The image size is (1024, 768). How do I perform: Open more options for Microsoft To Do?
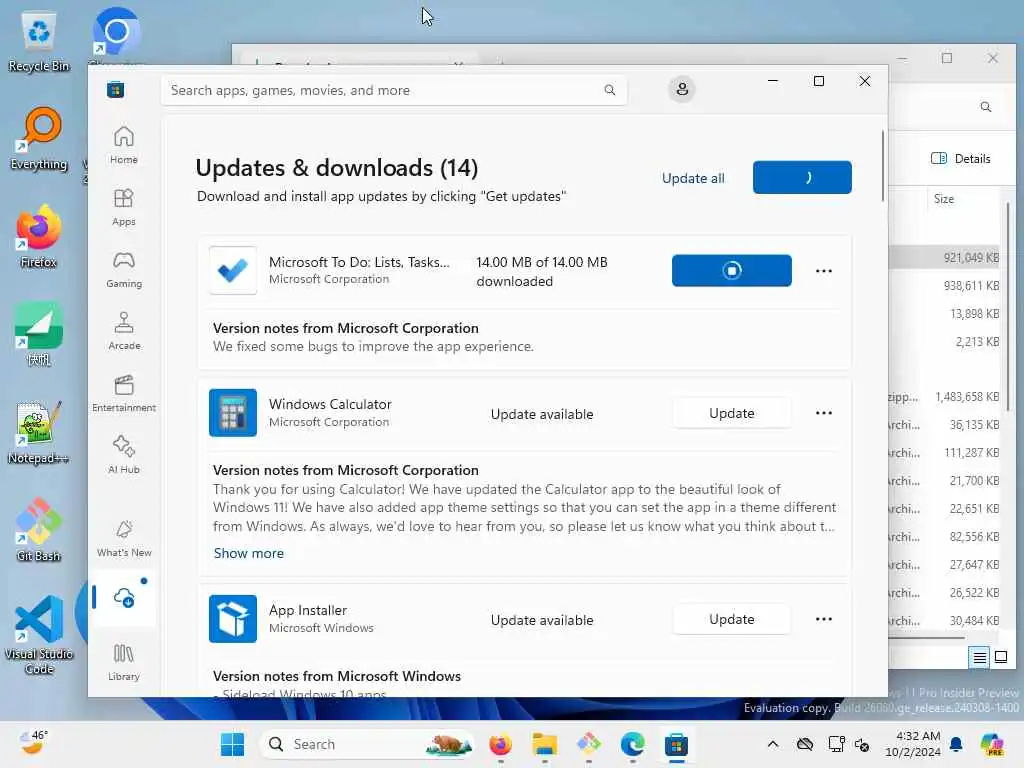(824, 271)
